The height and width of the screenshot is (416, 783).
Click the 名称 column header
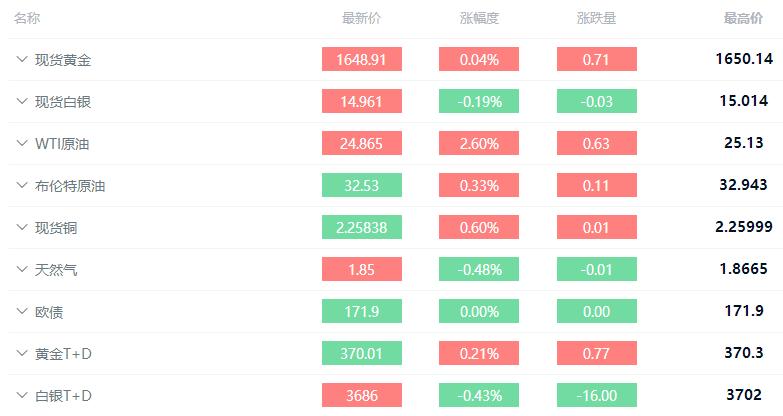point(27,18)
